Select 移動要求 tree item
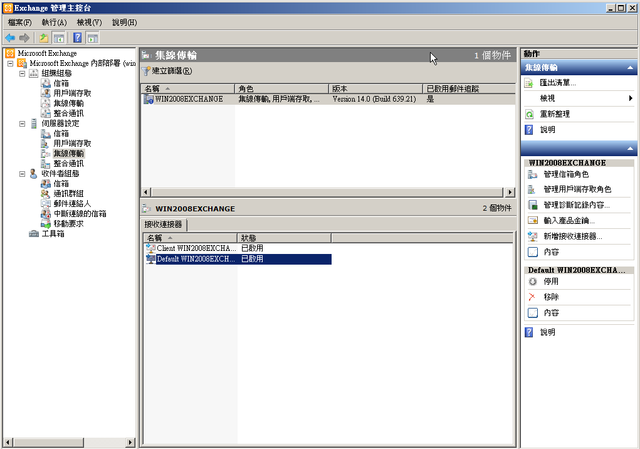Screen dimensions: 640x449 click(x=69, y=223)
